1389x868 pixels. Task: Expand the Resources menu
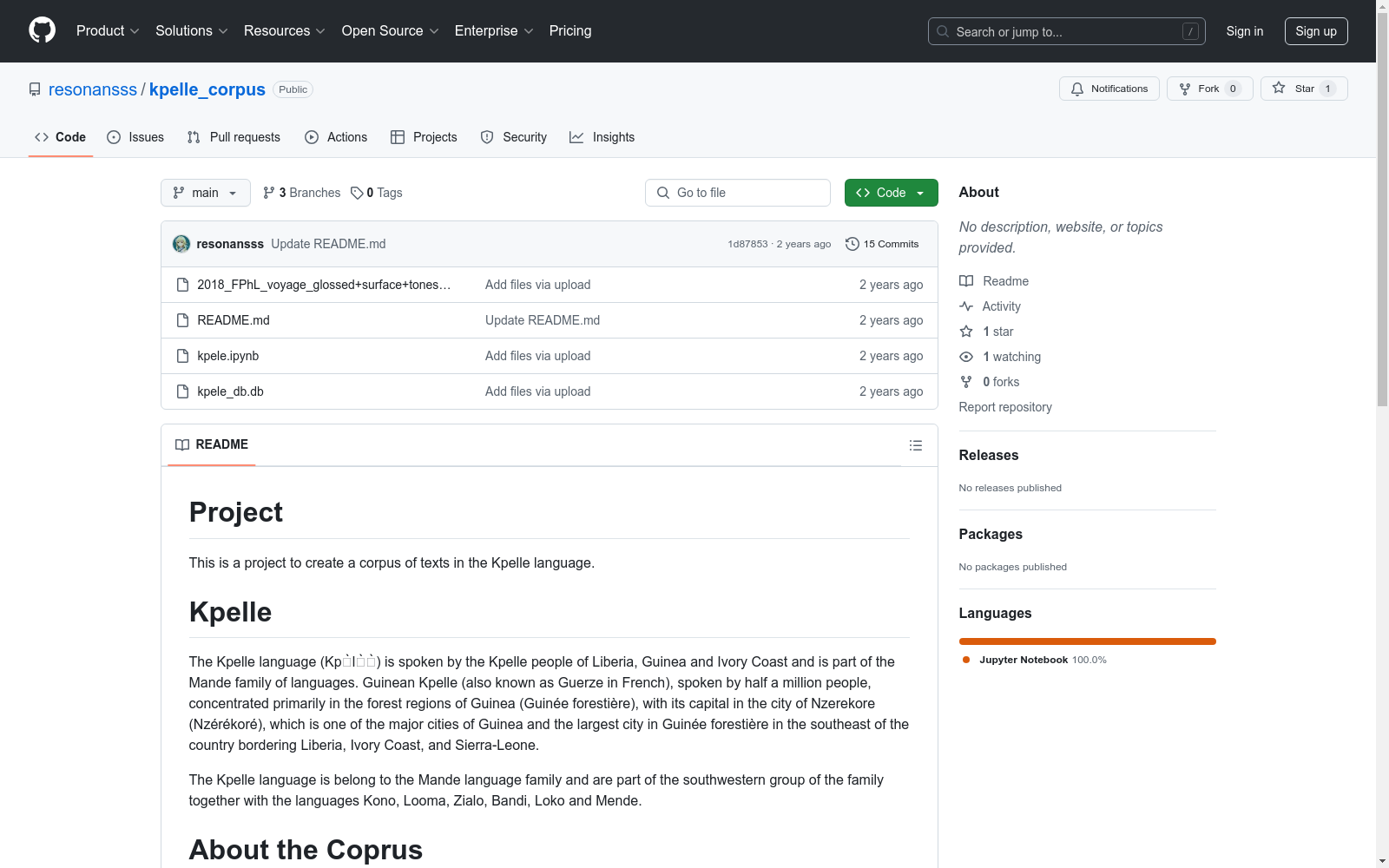pos(285,31)
